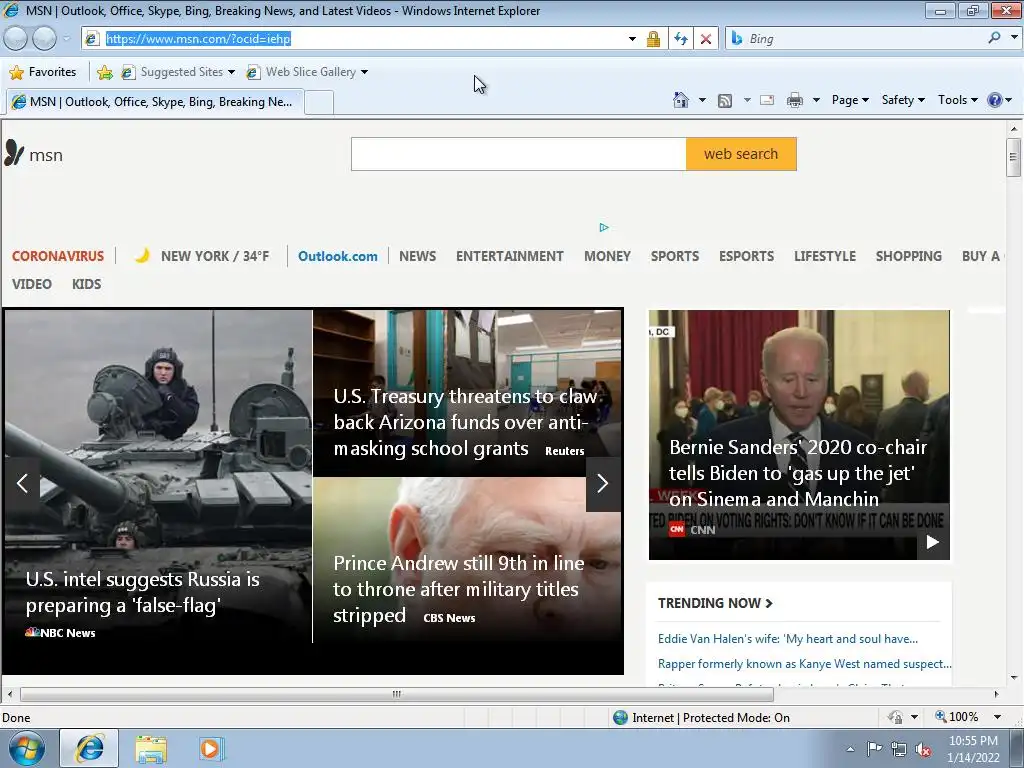This screenshot has width=1024, height=768.
Task: Go to the ESPORTS section
Action: [746, 256]
